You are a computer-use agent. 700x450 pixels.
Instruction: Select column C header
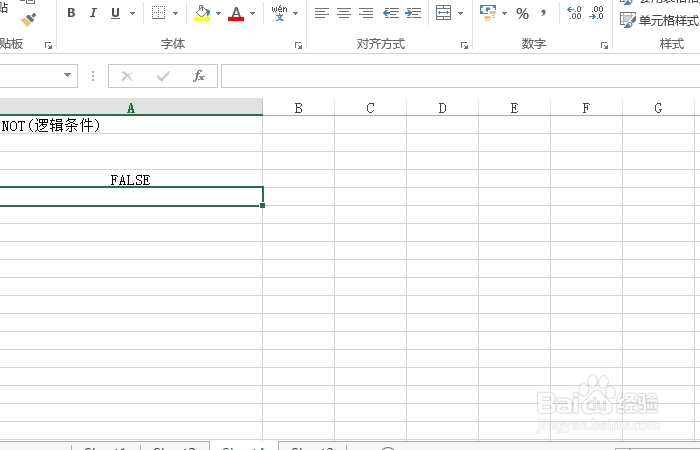(x=371, y=108)
